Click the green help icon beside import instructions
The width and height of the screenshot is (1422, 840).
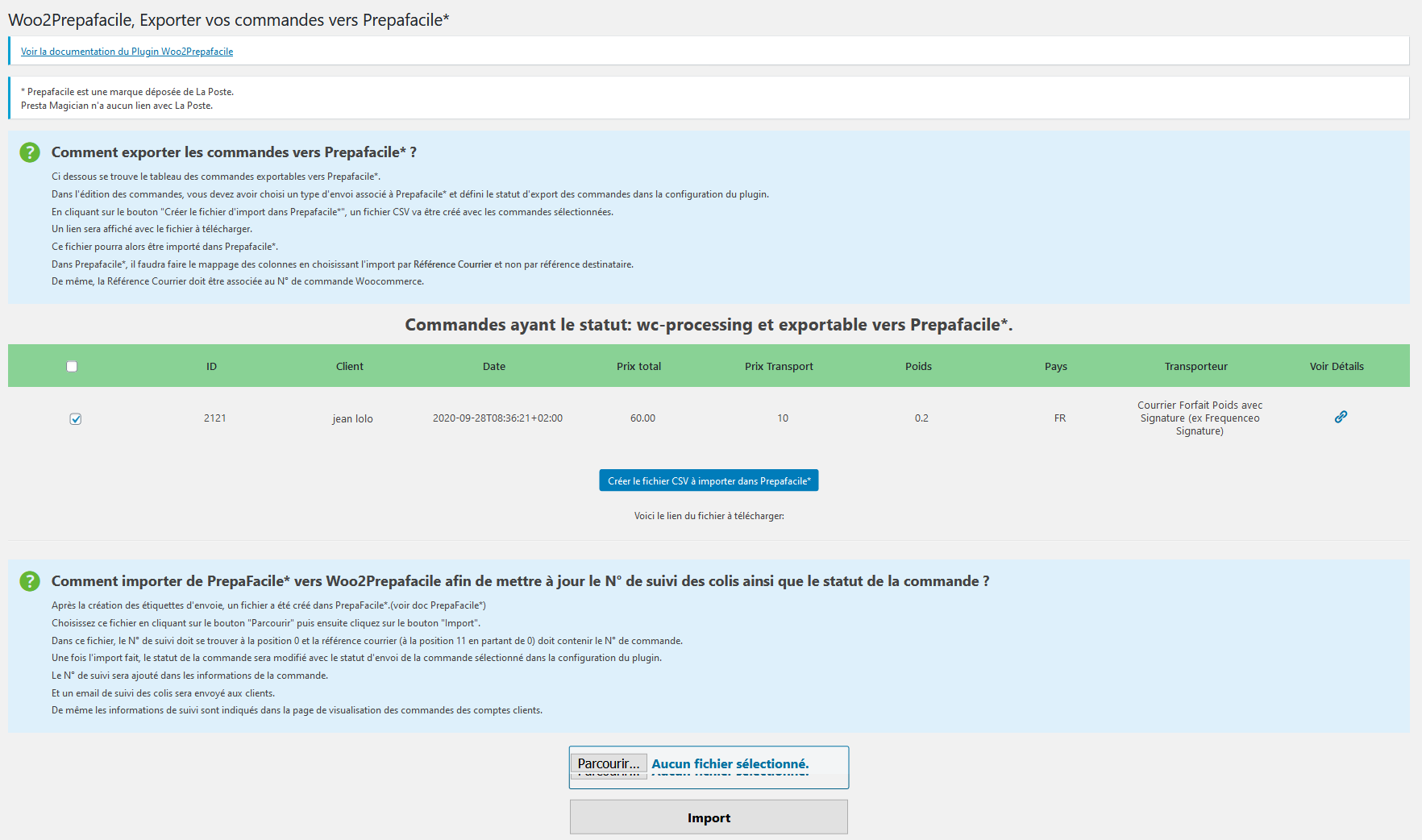[30, 581]
